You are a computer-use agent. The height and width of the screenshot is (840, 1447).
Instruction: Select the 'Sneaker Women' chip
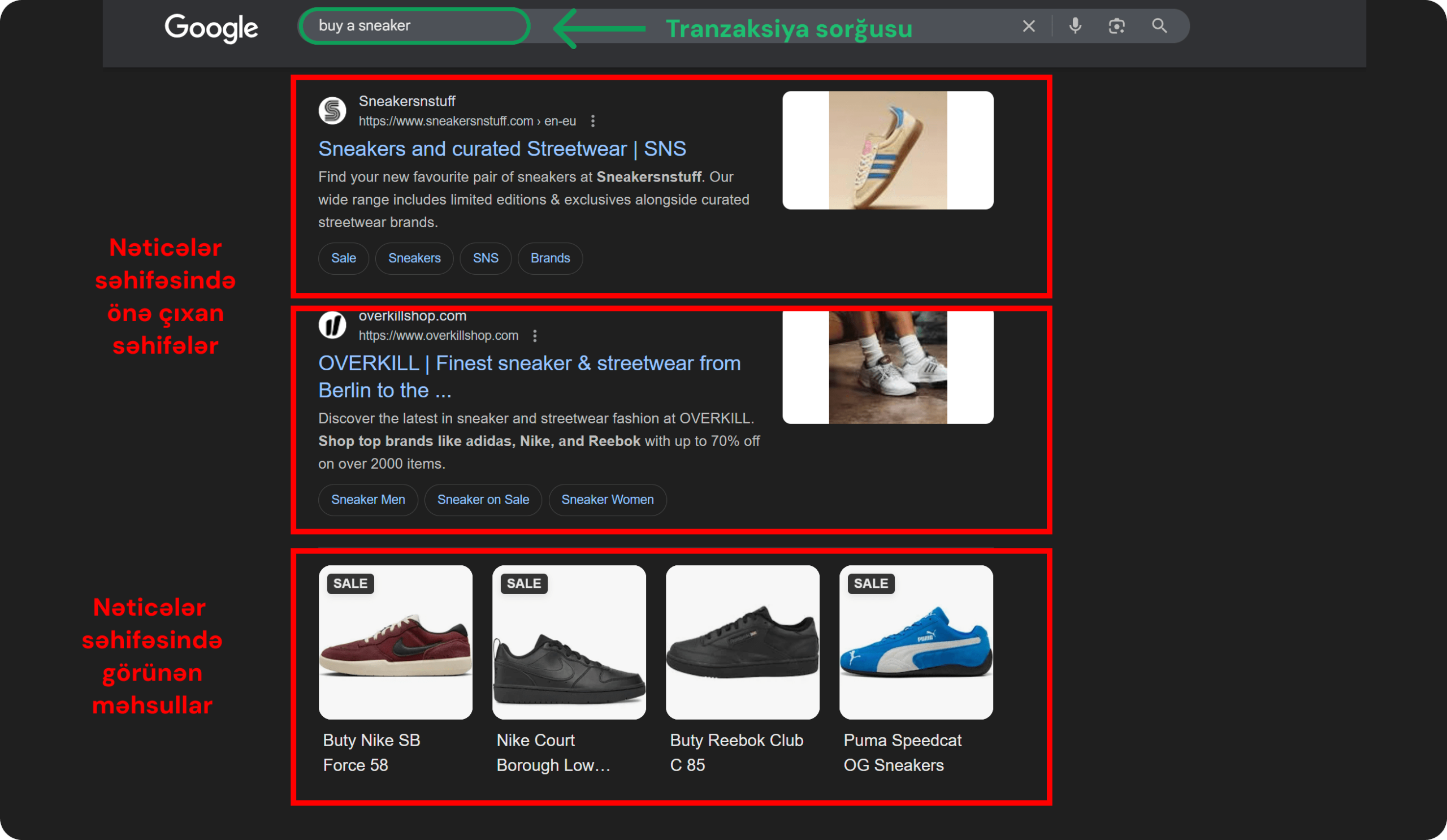point(608,500)
